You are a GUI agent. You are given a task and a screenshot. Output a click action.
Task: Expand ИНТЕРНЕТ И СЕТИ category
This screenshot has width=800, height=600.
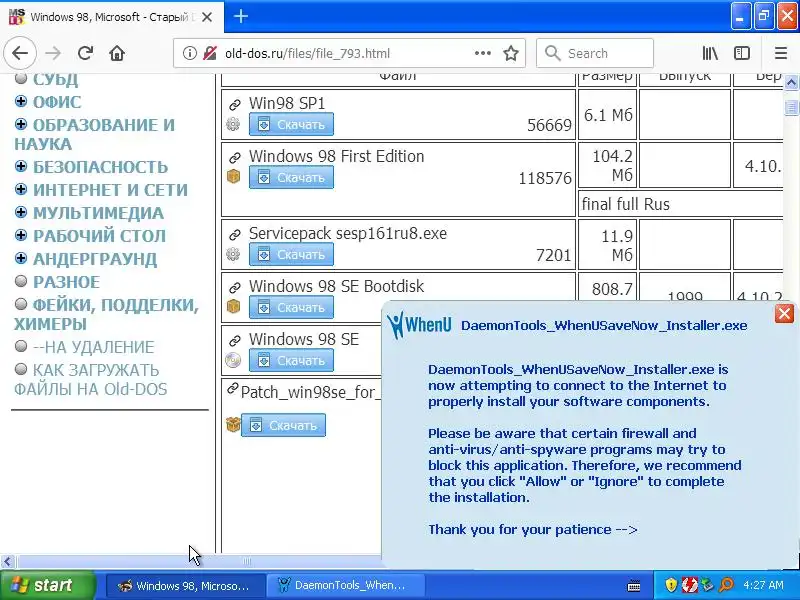pyautogui.click(x=21, y=189)
